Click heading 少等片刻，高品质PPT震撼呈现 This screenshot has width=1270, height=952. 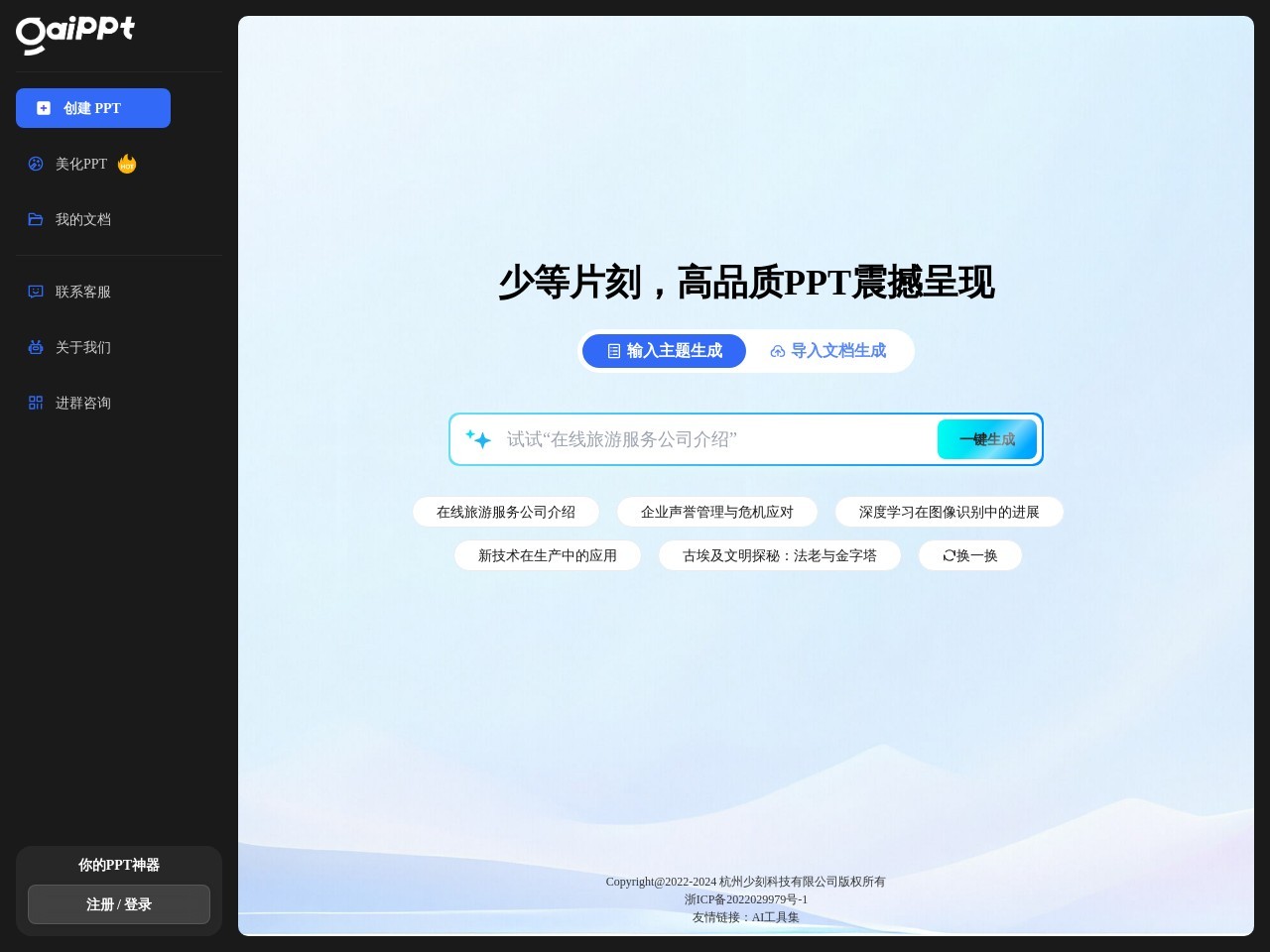point(746,283)
